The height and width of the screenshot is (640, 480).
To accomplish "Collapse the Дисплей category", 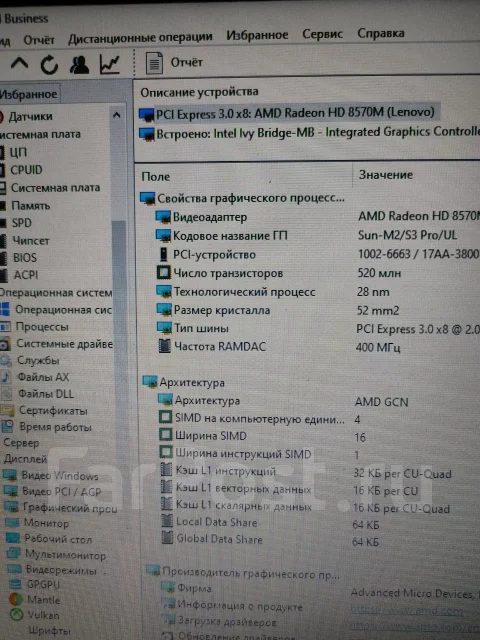I will point(25,459).
